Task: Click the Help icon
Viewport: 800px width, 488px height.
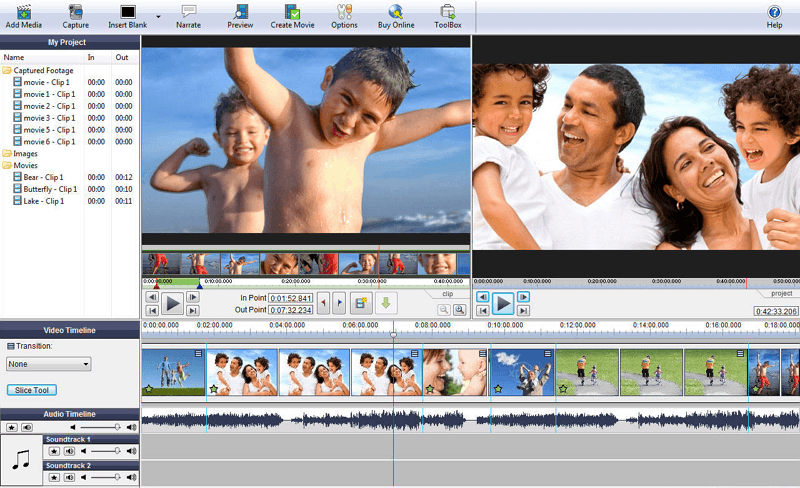Action: click(x=774, y=14)
